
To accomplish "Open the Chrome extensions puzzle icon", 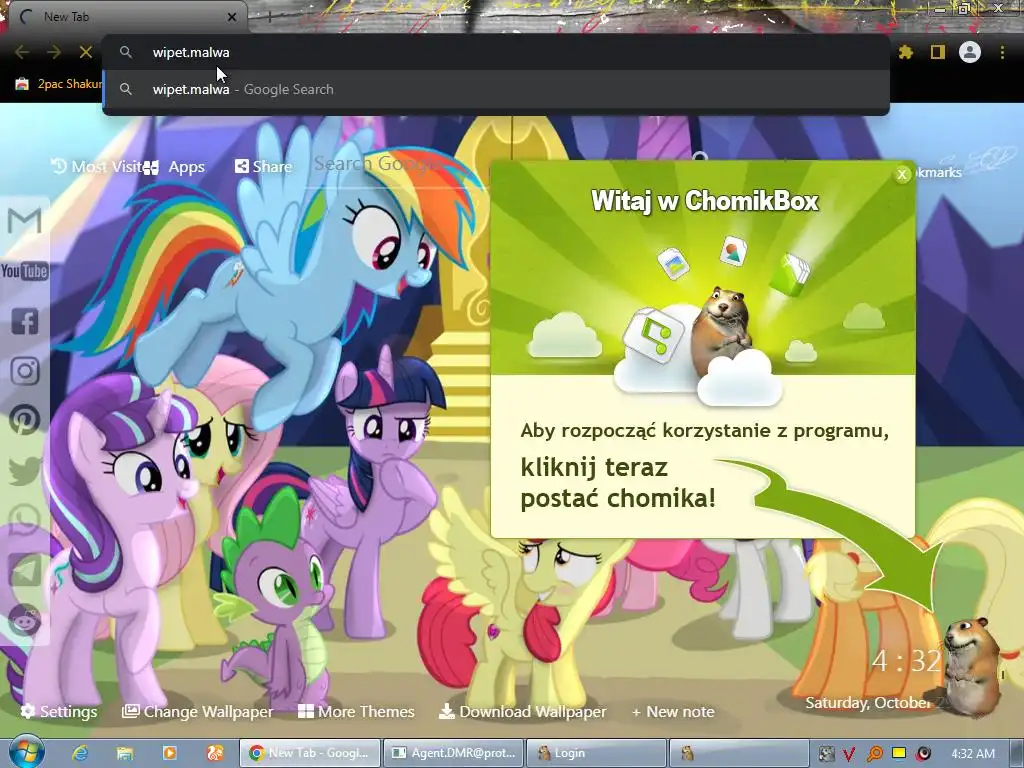I will 905,52.
